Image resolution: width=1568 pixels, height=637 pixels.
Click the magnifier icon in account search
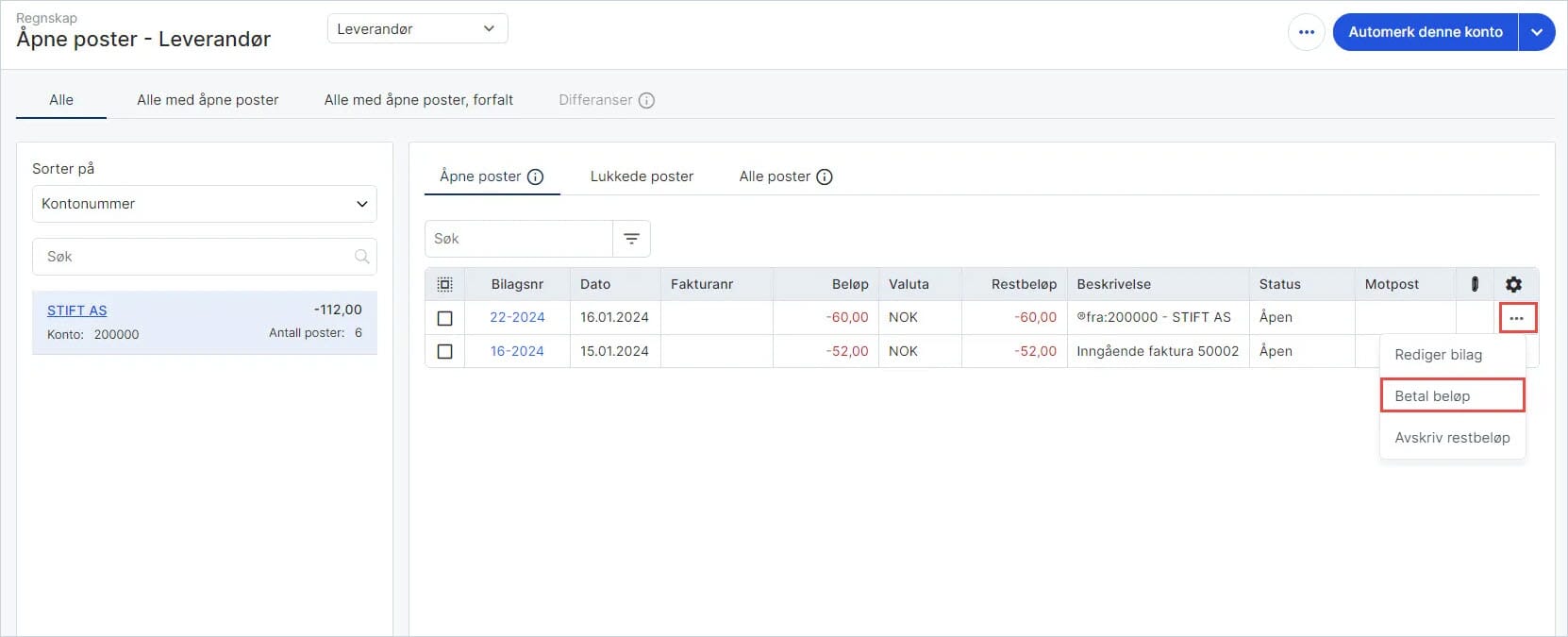click(361, 257)
